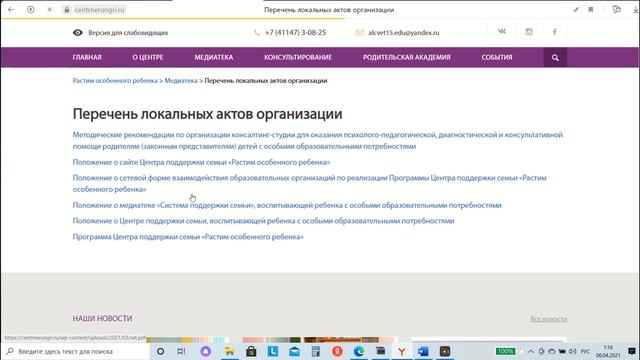
Task: Open Alice assistant purple icon in taskbar
Action: click(x=205, y=351)
